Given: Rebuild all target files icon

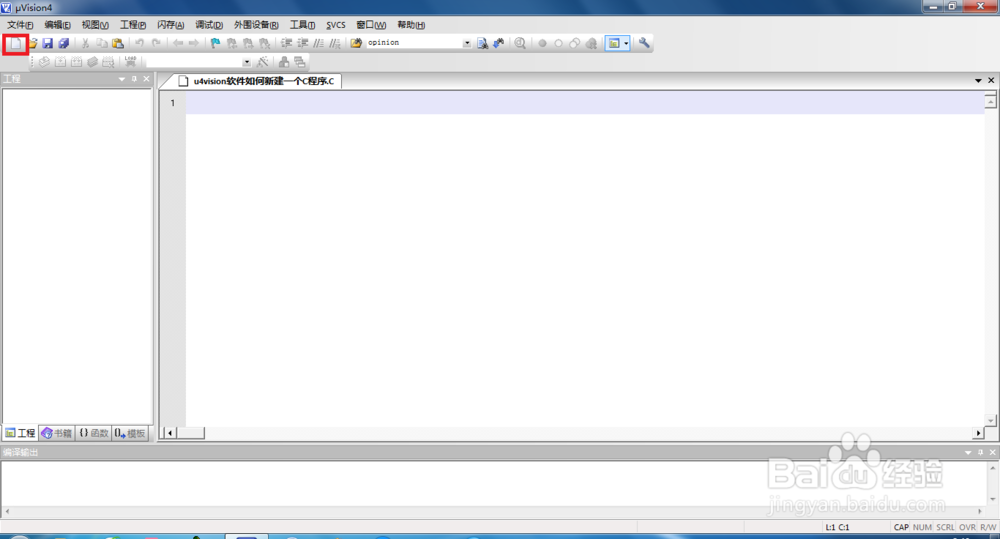Looking at the screenshot, I should coord(76,62).
